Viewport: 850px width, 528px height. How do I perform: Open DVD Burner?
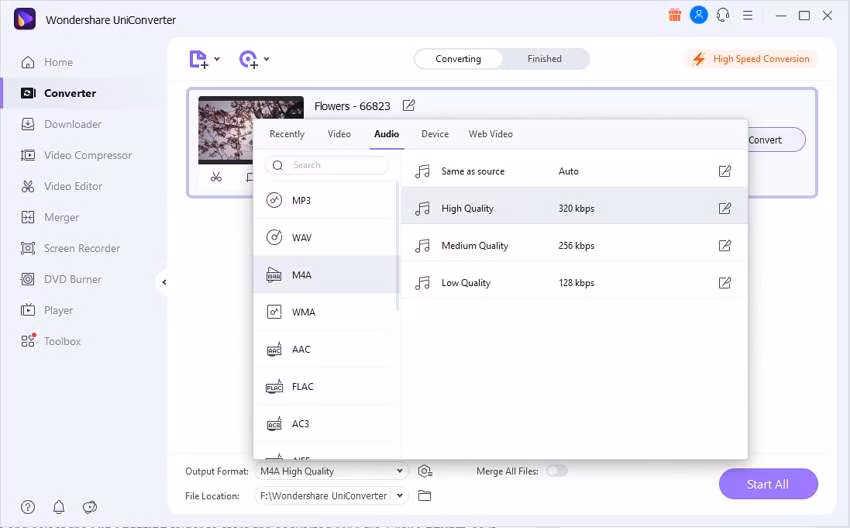61,279
